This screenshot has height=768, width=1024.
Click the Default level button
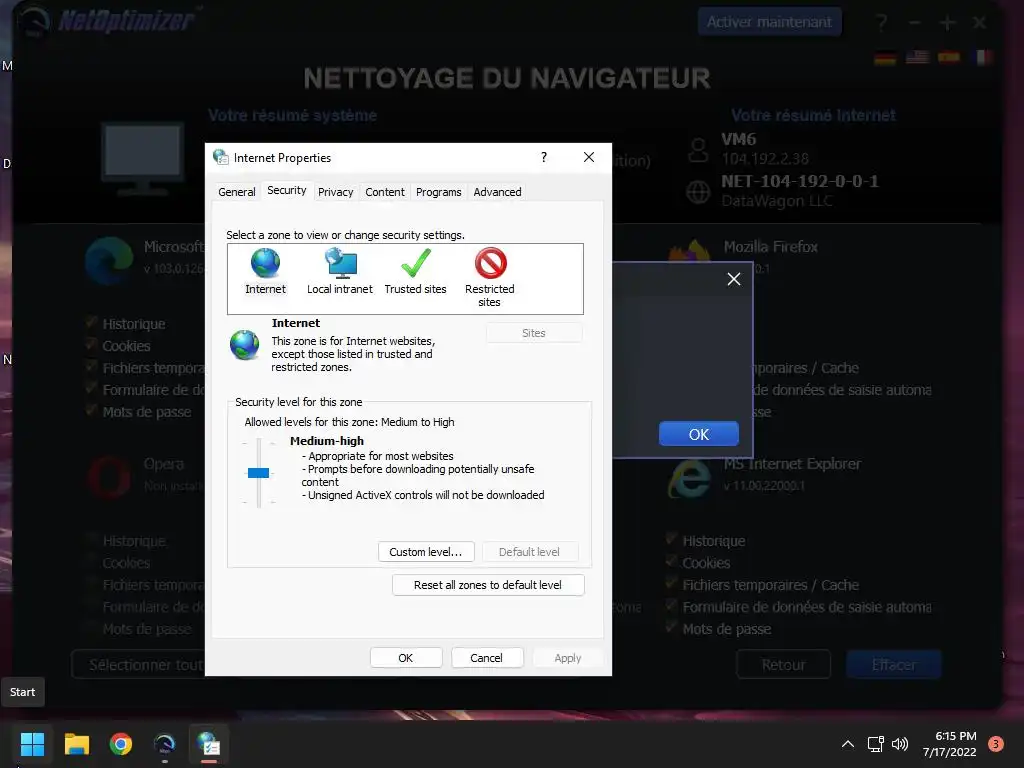(x=530, y=552)
